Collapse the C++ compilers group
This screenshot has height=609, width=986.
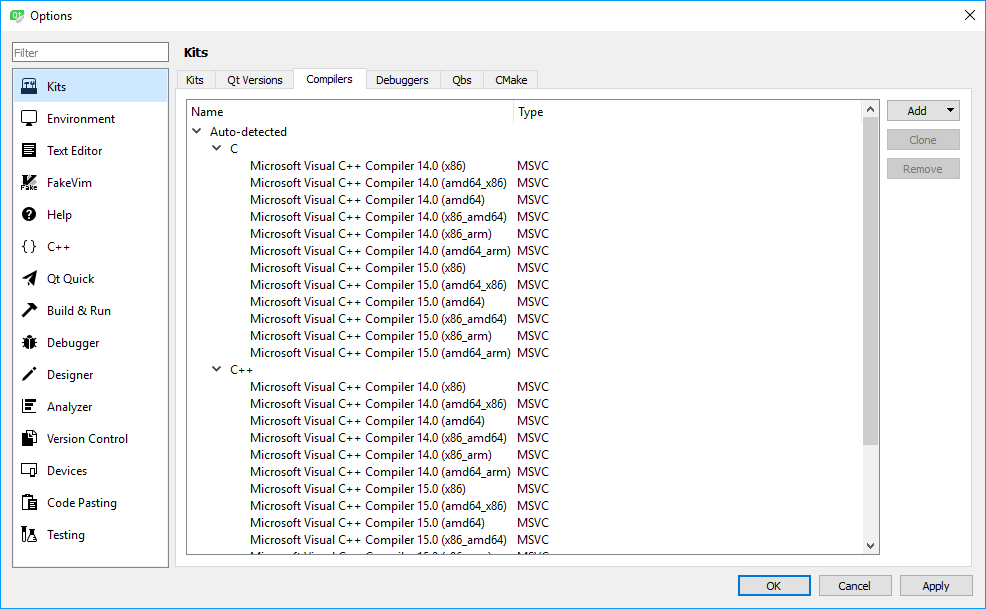[x=217, y=369]
